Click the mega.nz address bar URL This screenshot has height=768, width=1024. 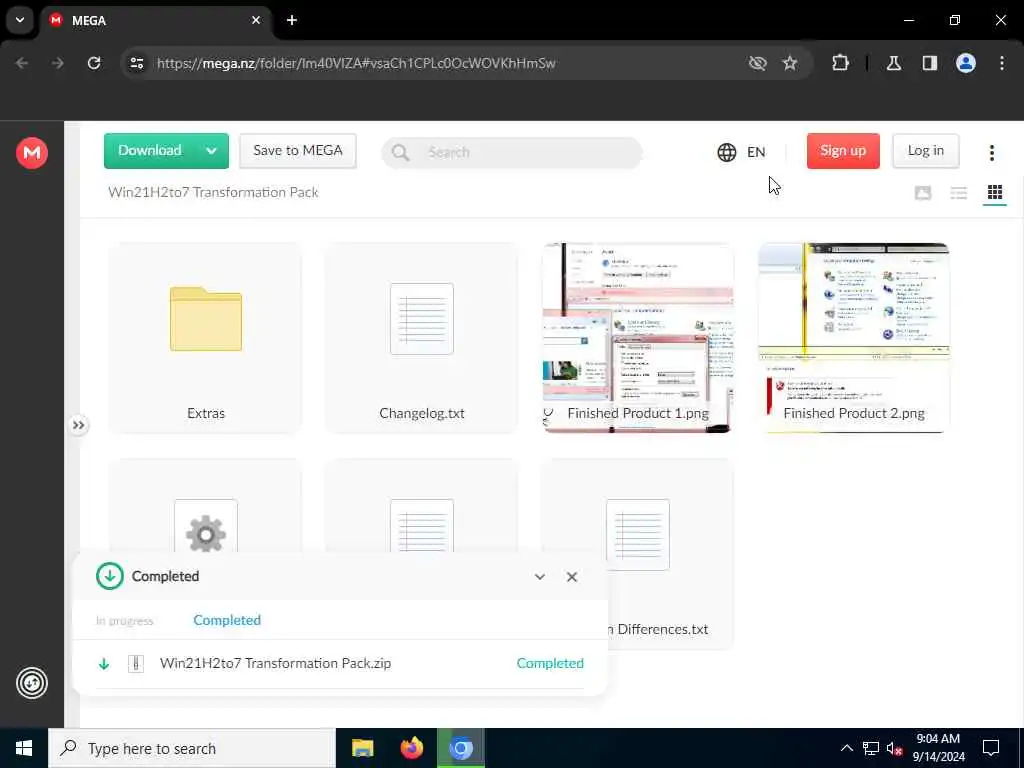(x=356, y=63)
